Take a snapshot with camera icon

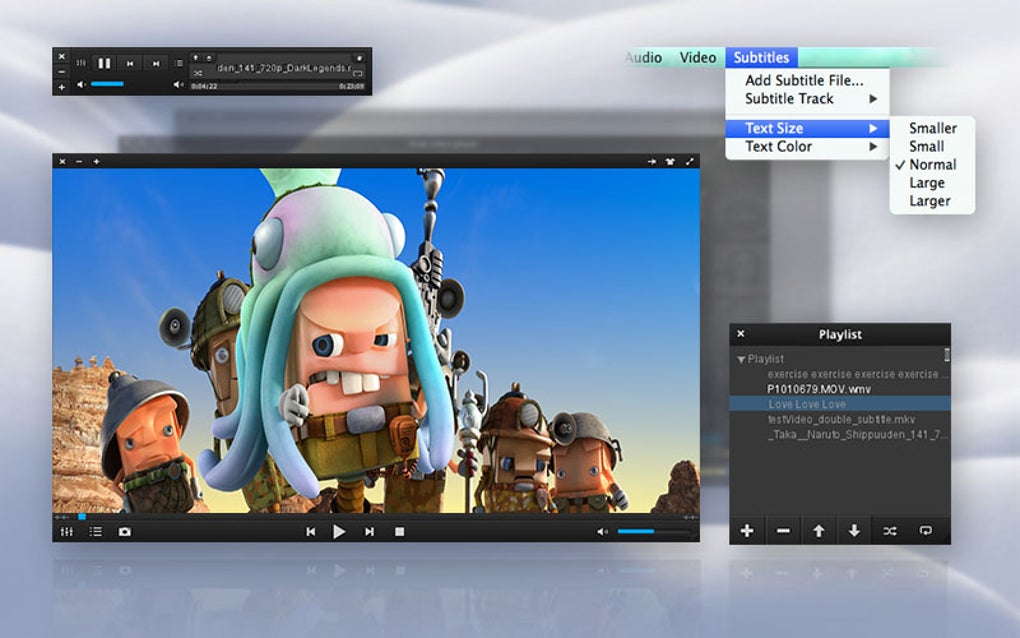(124, 532)
